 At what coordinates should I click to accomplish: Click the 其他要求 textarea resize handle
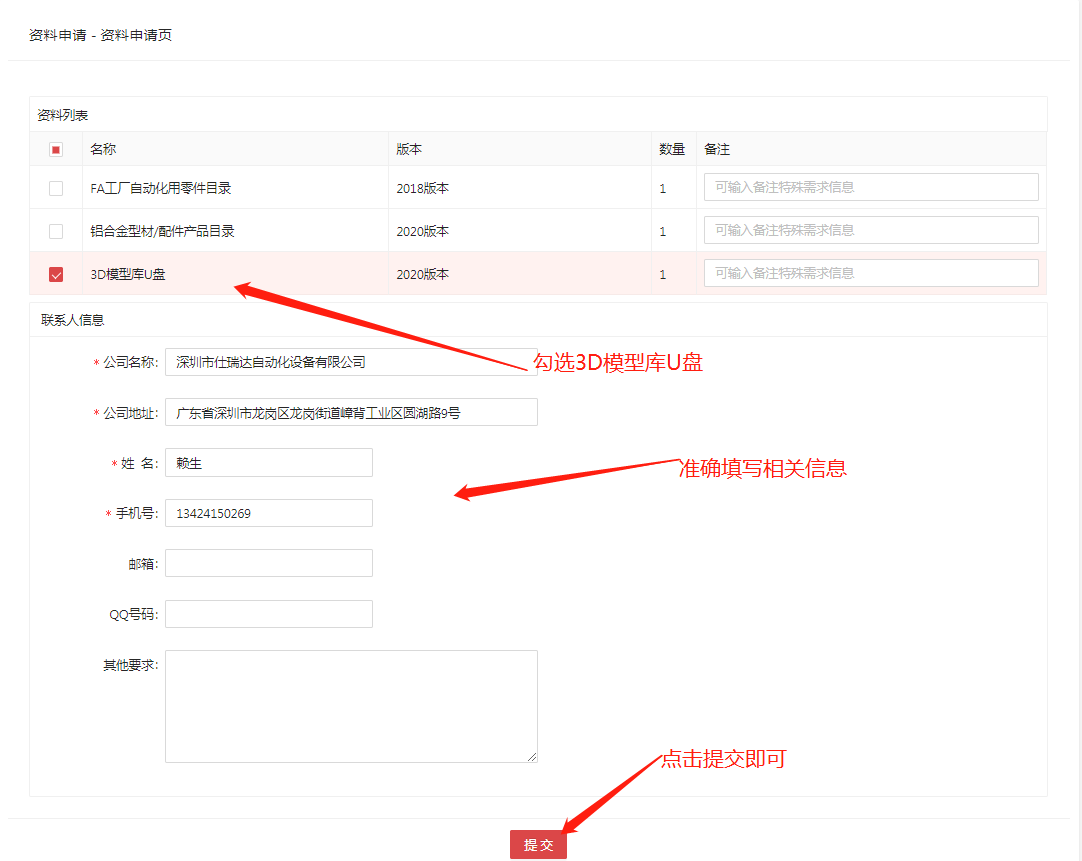[x=533, y=758]
